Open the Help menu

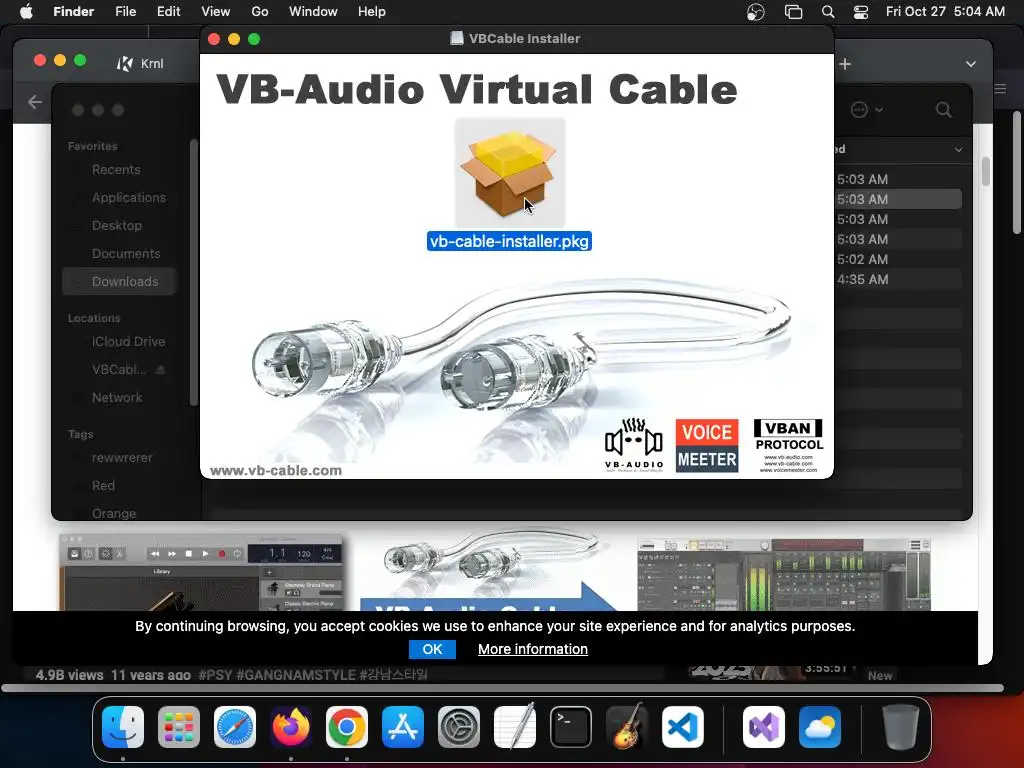click(x=372, y=12)
